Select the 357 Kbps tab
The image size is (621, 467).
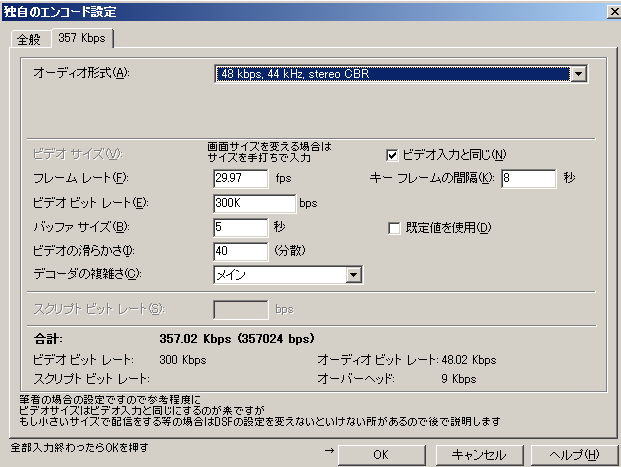click(82, 38)
